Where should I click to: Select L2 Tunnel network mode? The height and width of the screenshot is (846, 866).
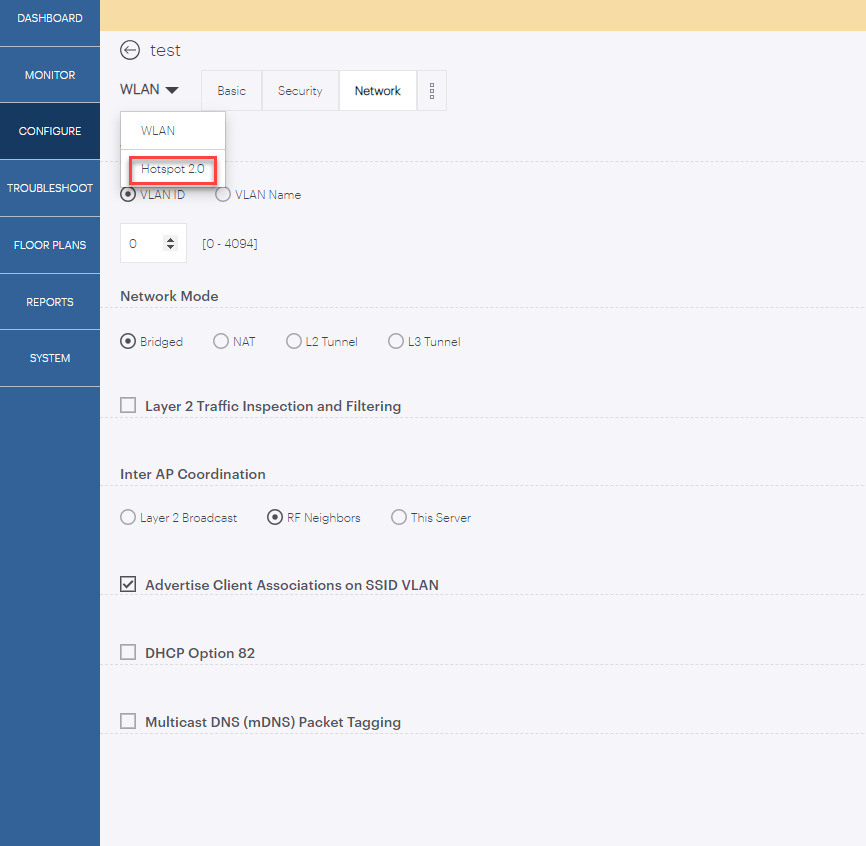294,341
